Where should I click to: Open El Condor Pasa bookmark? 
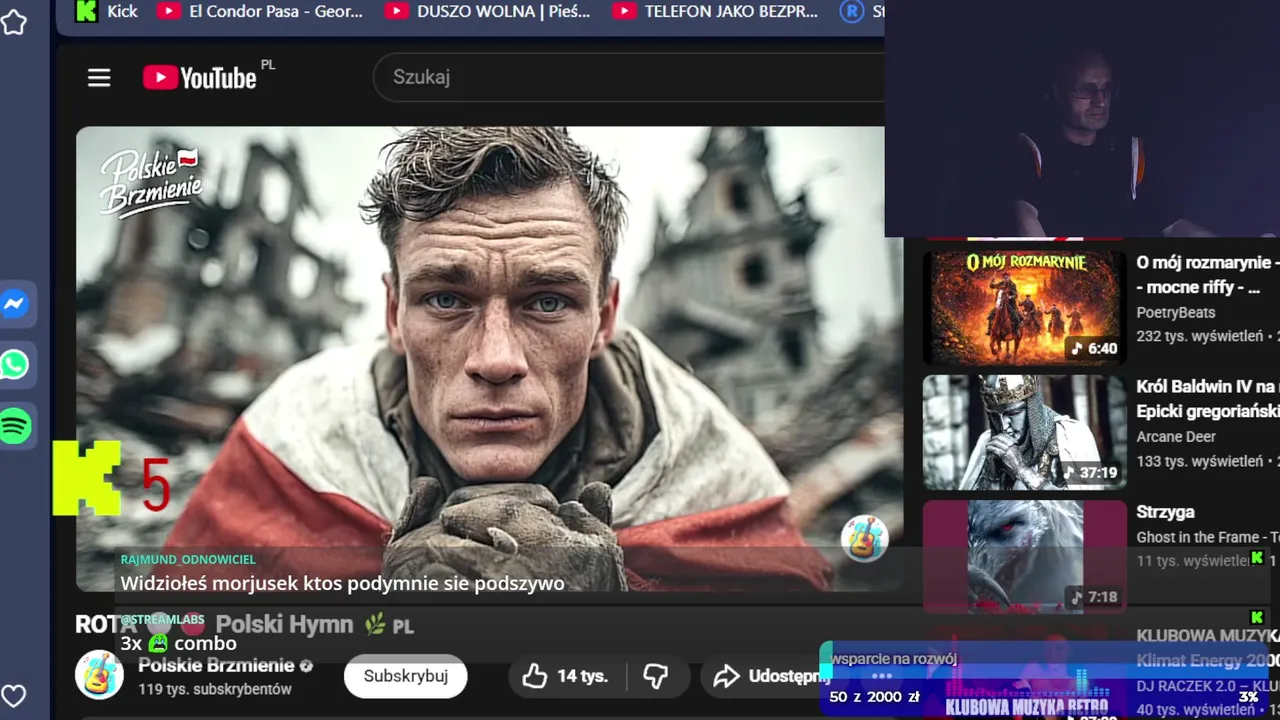pos(261,12)
